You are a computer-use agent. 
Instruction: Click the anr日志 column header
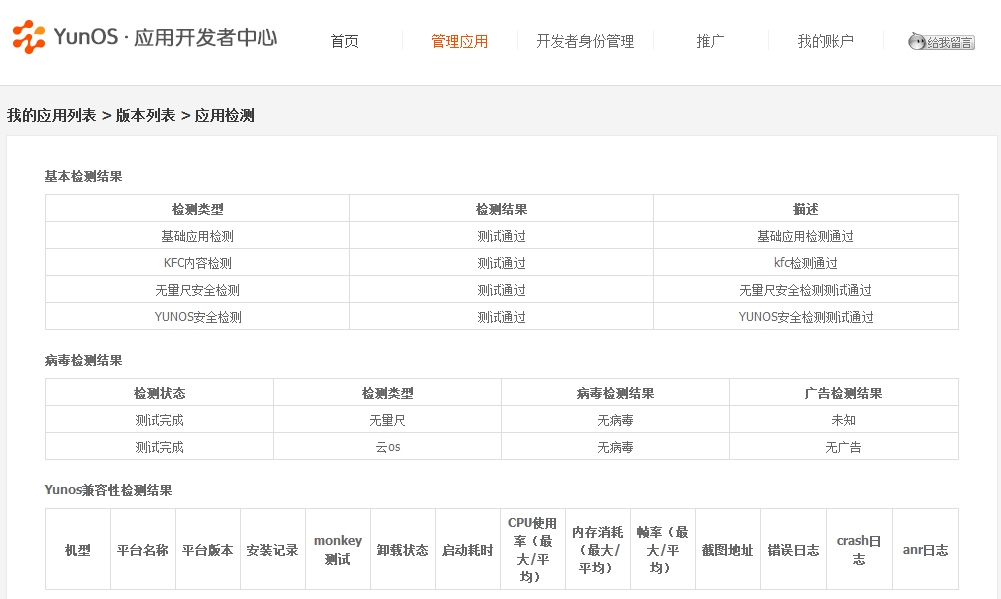pyautogui.click(x=924, y=550)
